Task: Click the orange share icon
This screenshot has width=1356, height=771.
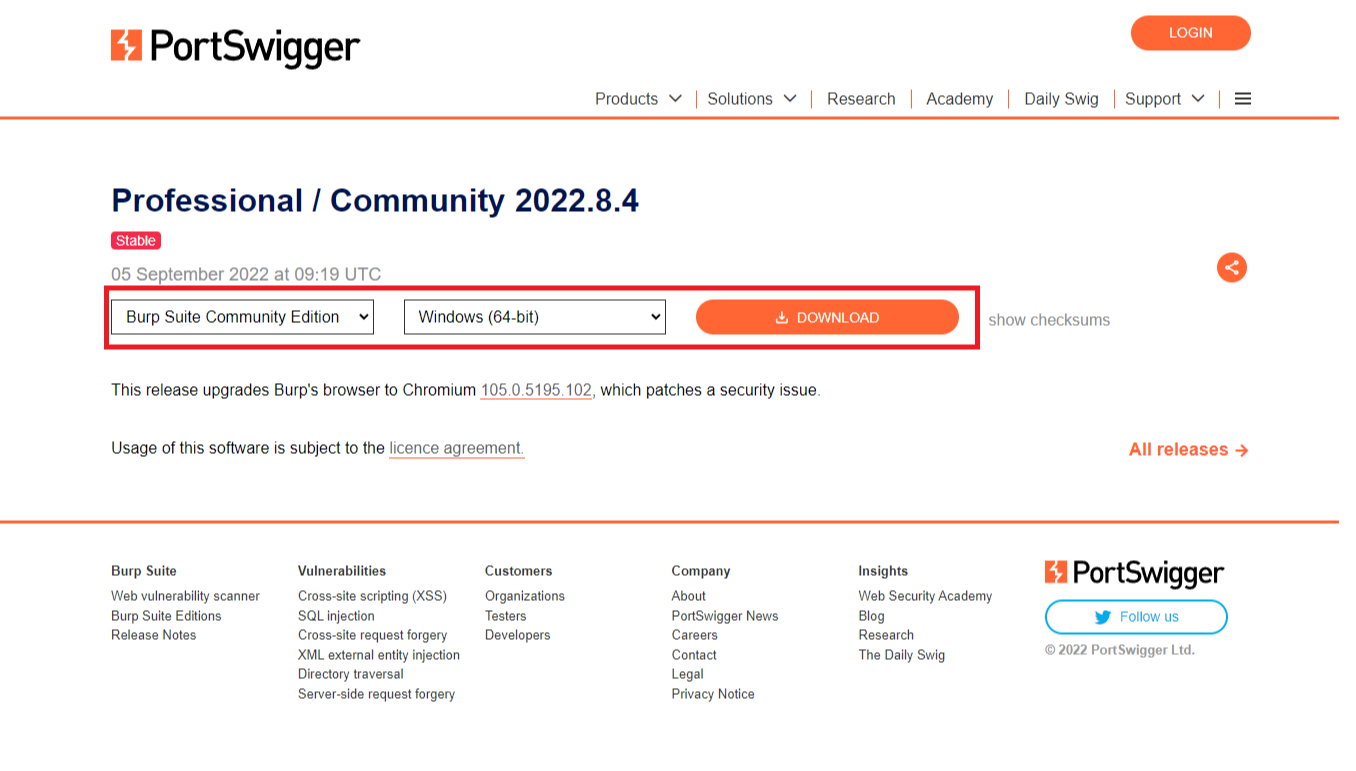Action: [x=1232, y=267]
